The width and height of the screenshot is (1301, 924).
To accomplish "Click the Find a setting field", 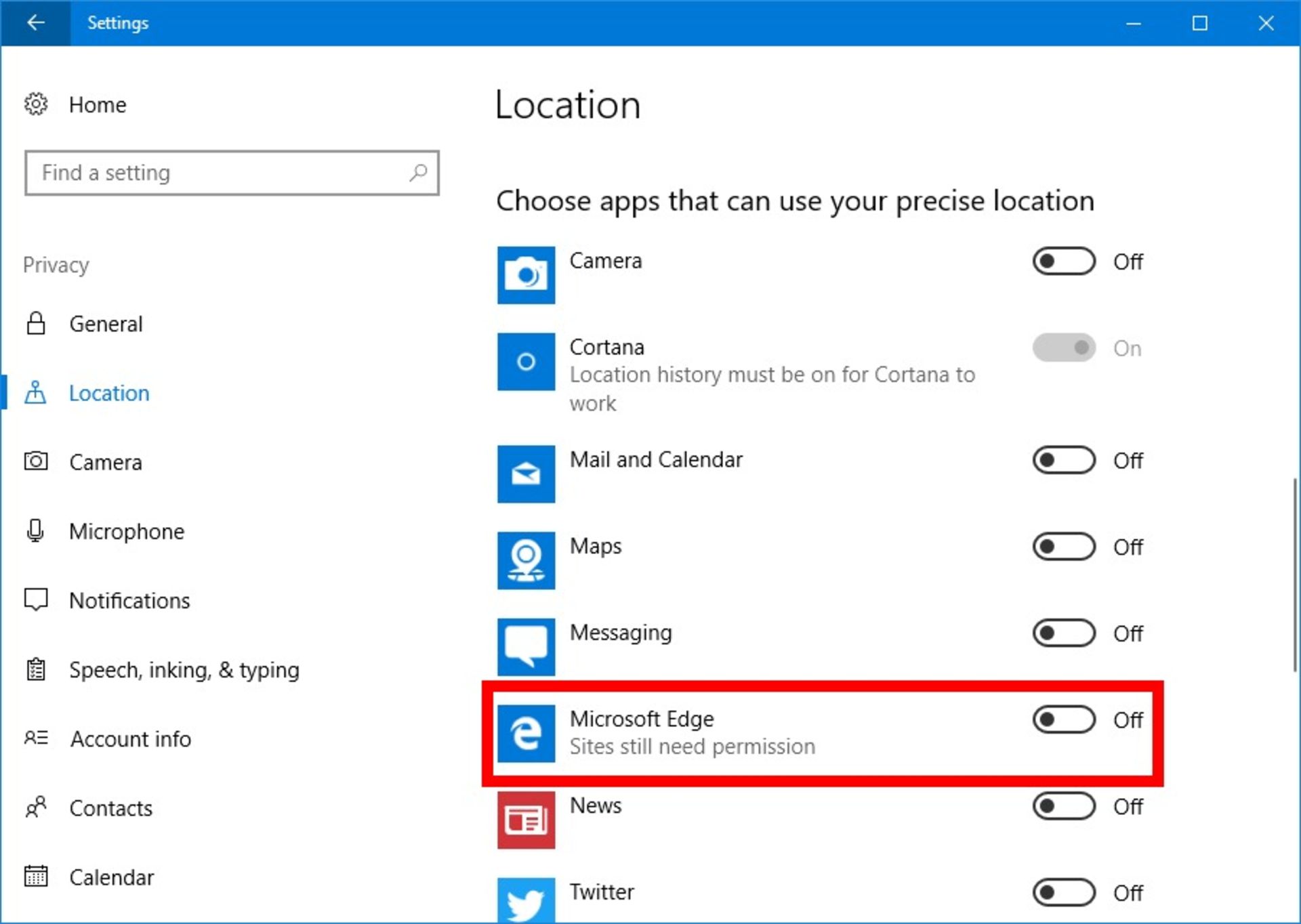I will 217,173.
